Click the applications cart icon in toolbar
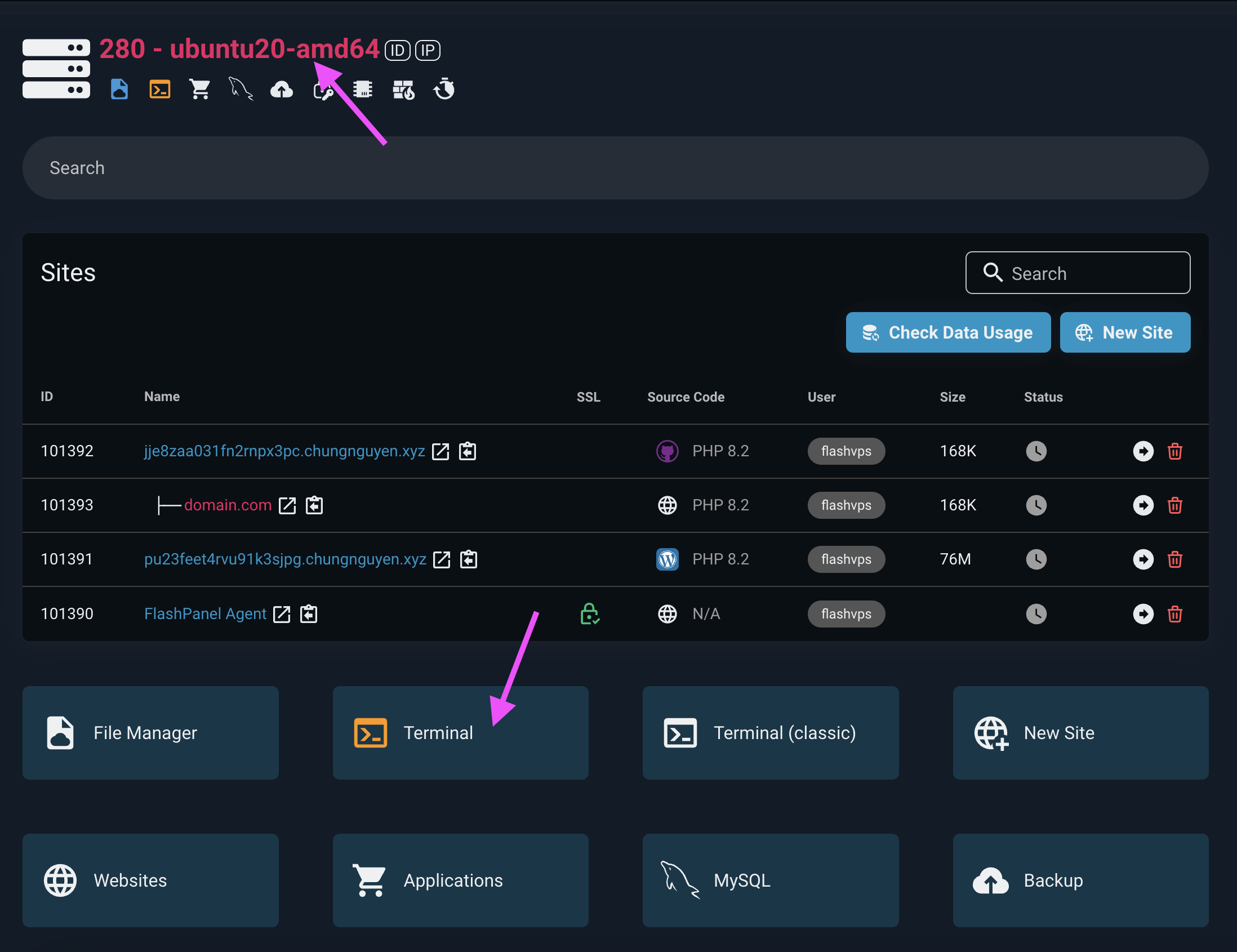The image size is (1237, 952). (x=200, y=90)
